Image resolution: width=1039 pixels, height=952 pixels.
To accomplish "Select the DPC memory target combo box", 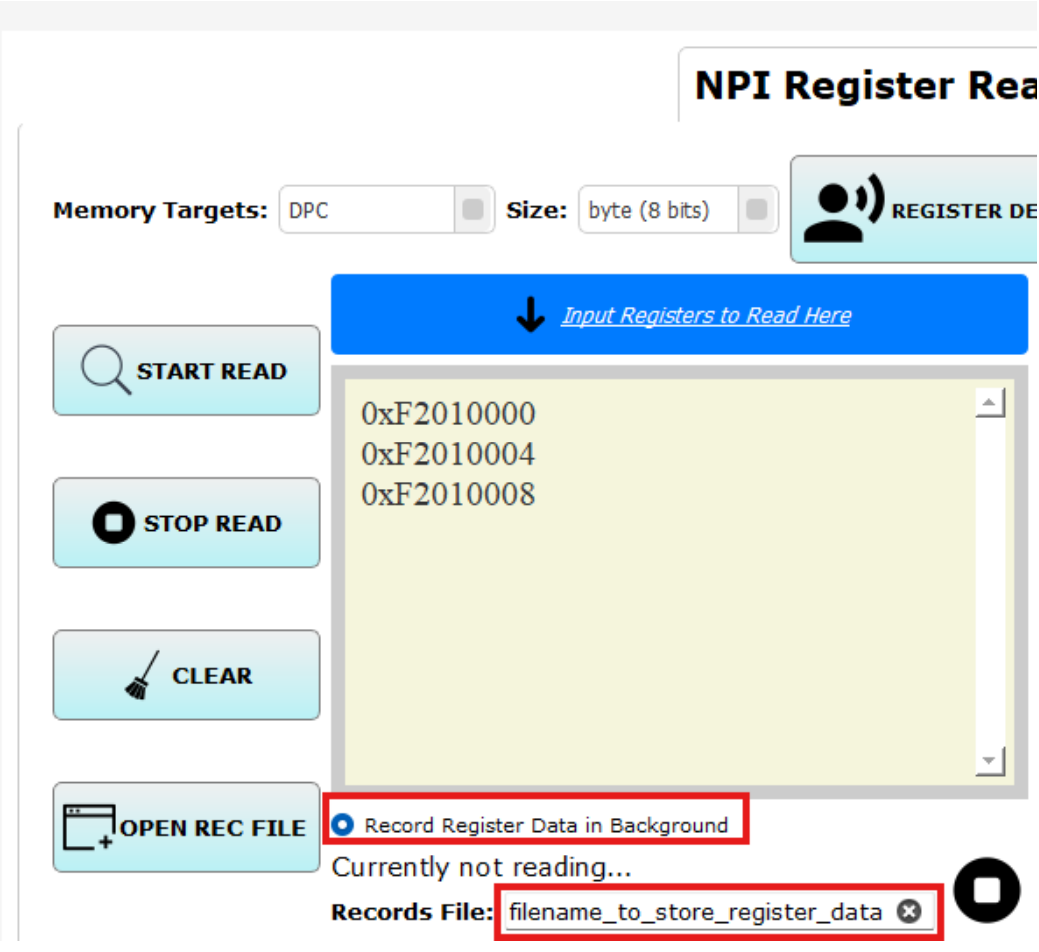I will [386, 210].
